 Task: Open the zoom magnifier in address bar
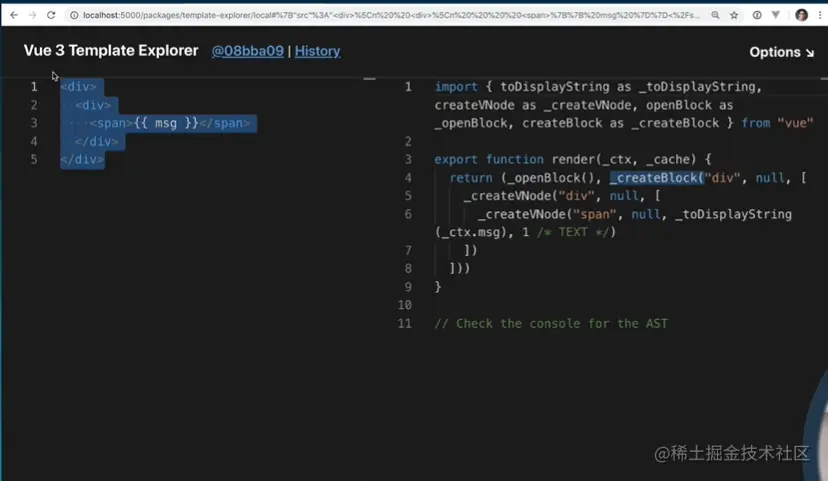tap(715, 15)
